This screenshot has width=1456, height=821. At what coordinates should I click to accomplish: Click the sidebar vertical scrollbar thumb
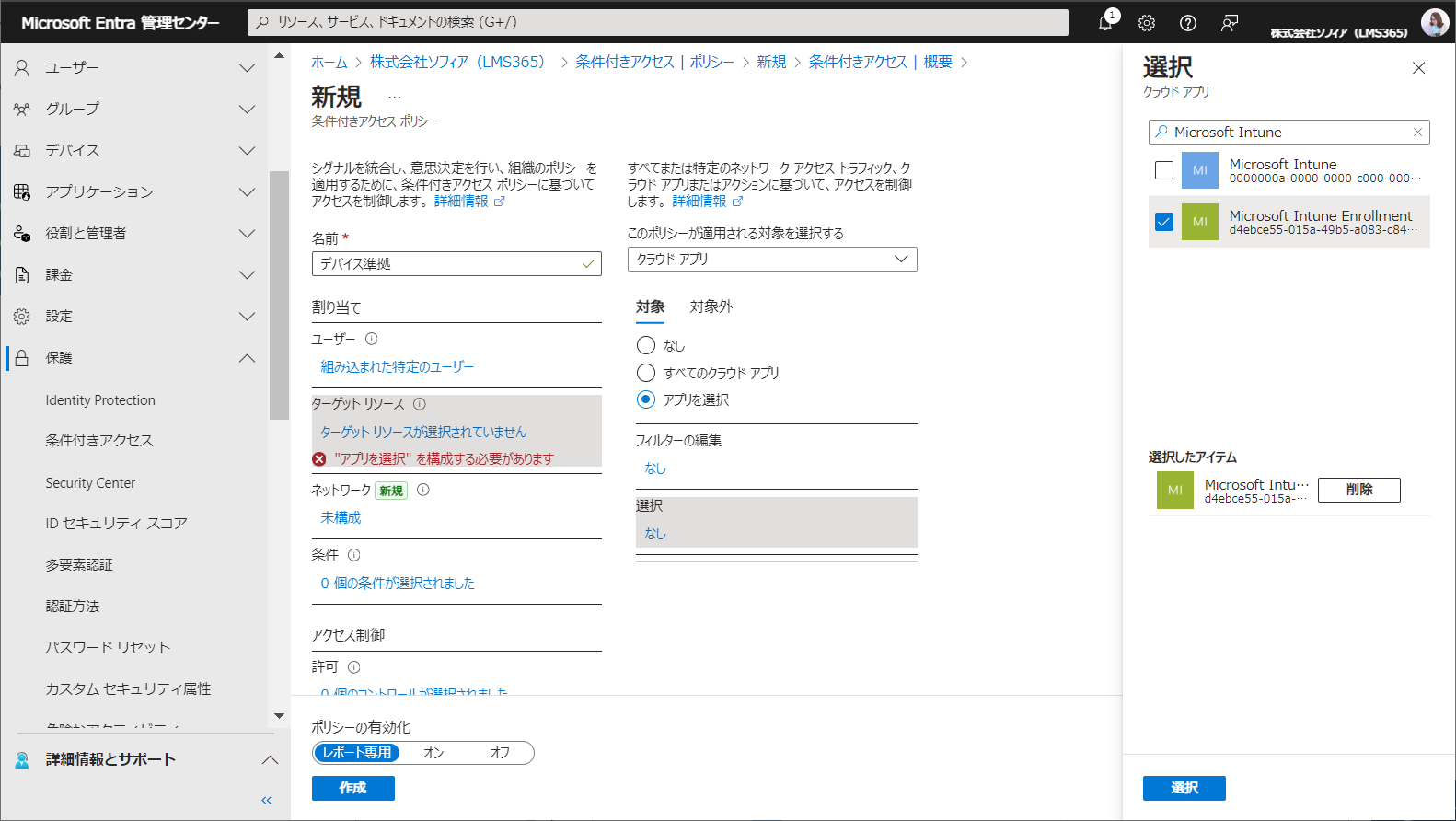click(x=279, y=295)
